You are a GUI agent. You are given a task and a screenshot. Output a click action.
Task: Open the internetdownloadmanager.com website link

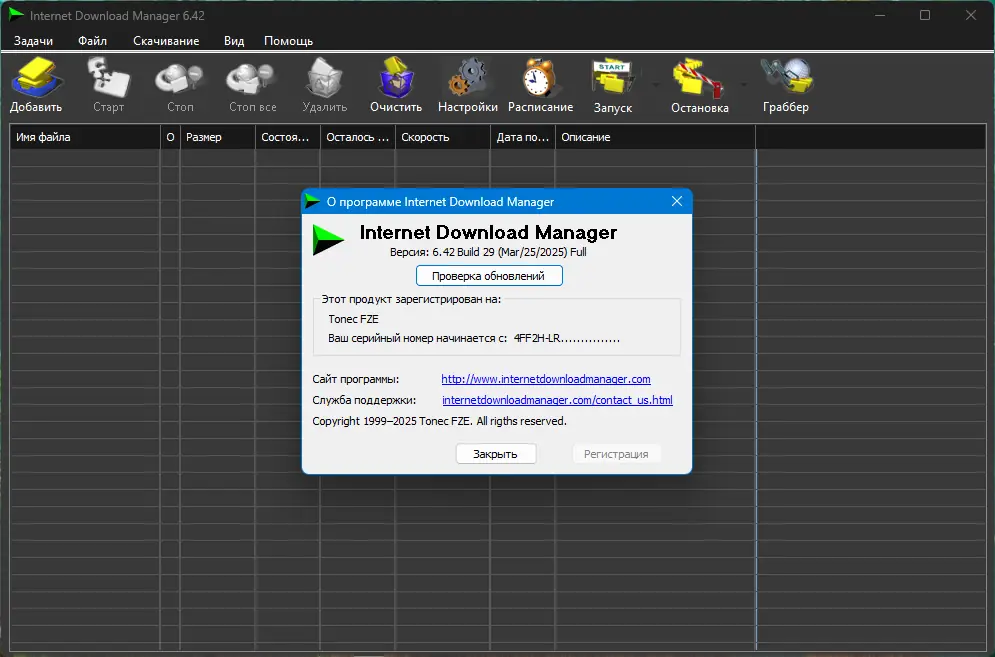[x=546, y=379]
